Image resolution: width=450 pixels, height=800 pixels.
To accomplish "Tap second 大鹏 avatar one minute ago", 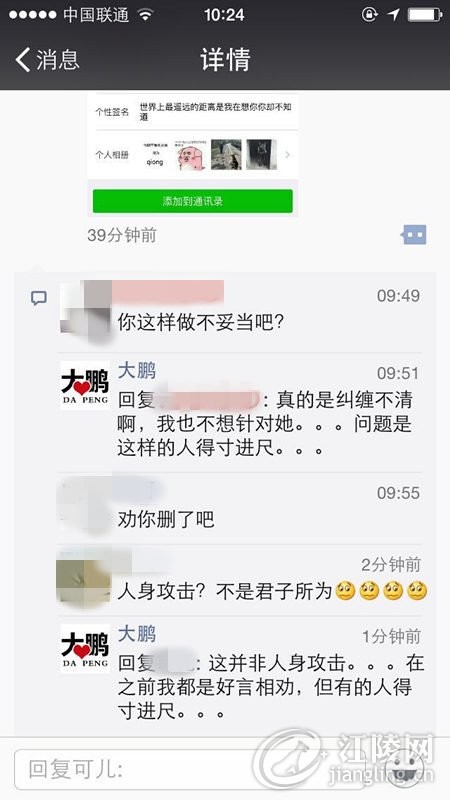I will click(x=85, y=648).
